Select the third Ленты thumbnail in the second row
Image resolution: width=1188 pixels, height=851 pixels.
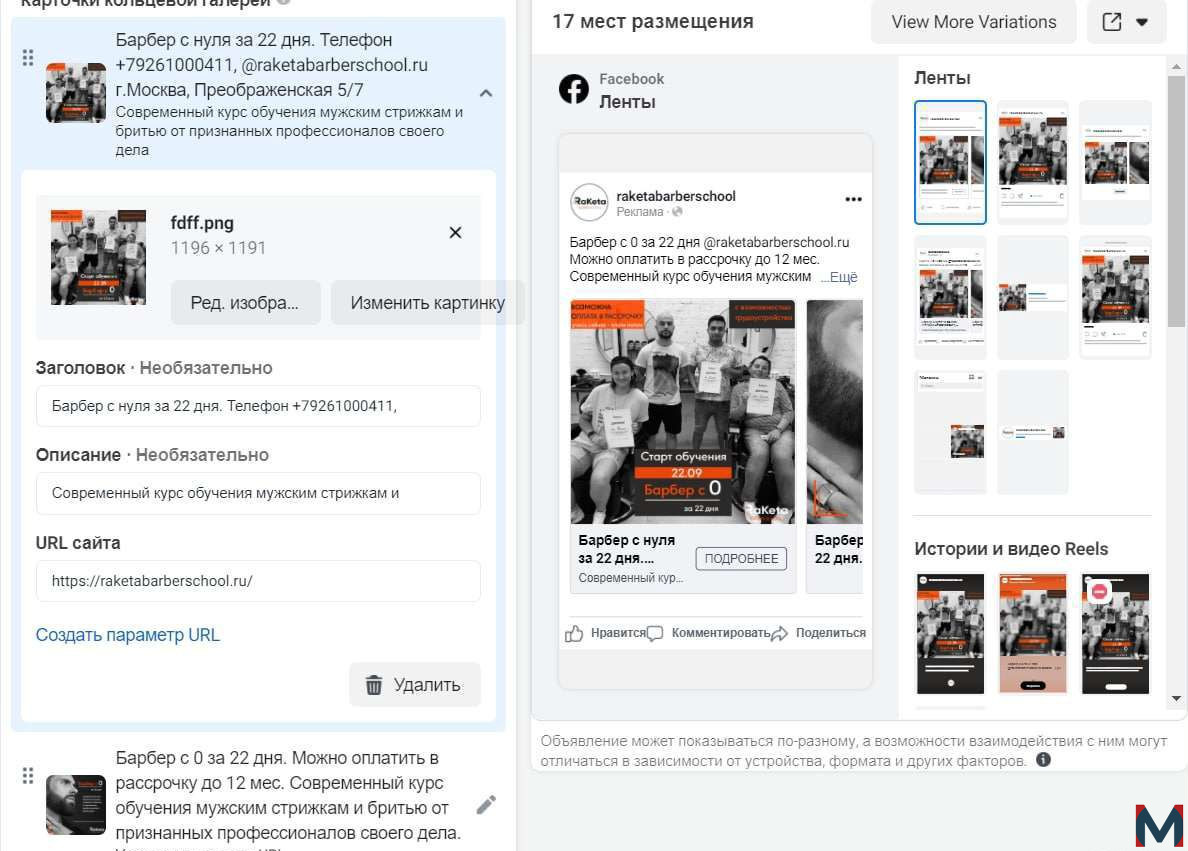tap(1115, 297)
